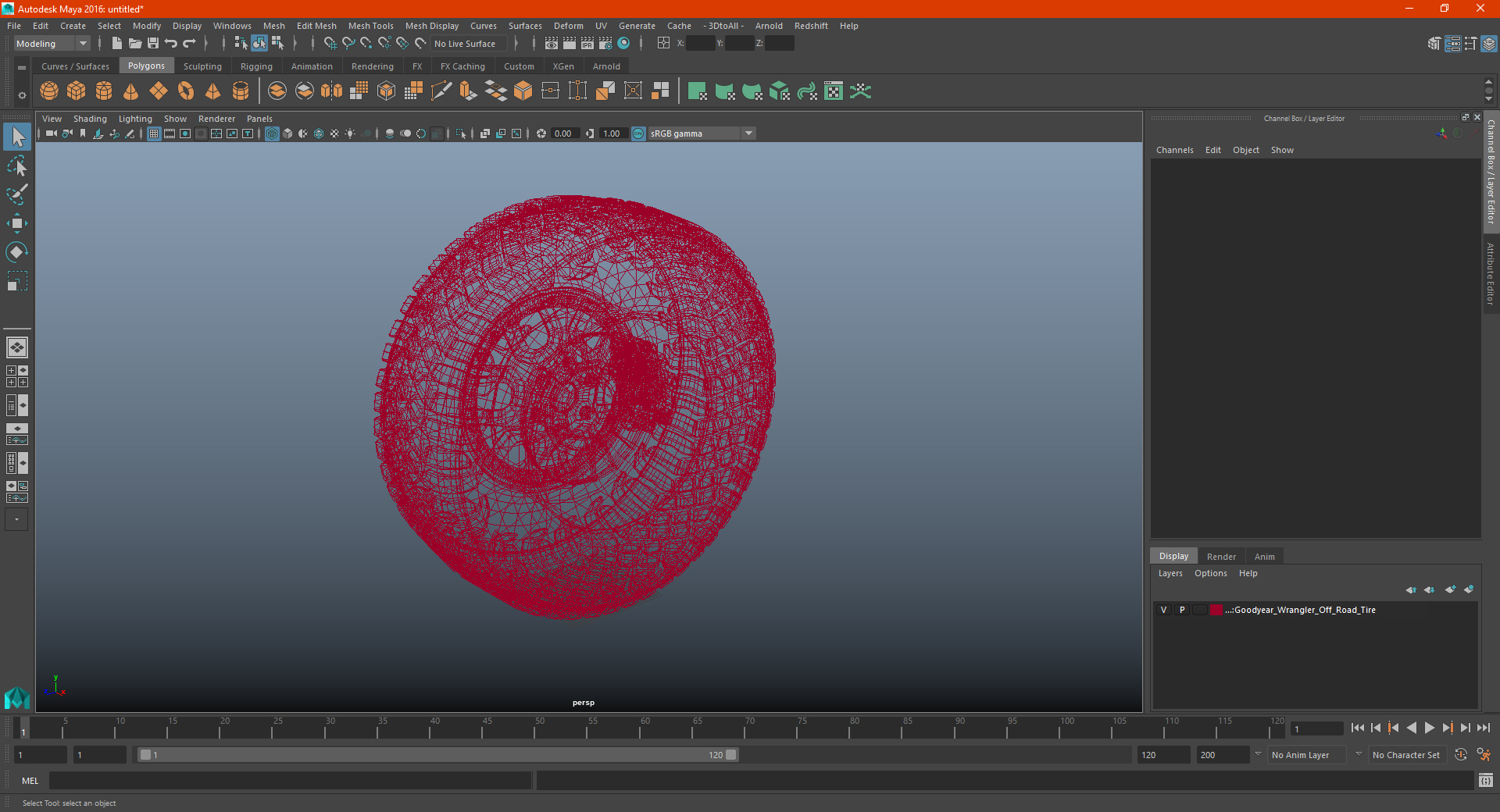Create a polygon sphere from the shelf

pos(49,91)
